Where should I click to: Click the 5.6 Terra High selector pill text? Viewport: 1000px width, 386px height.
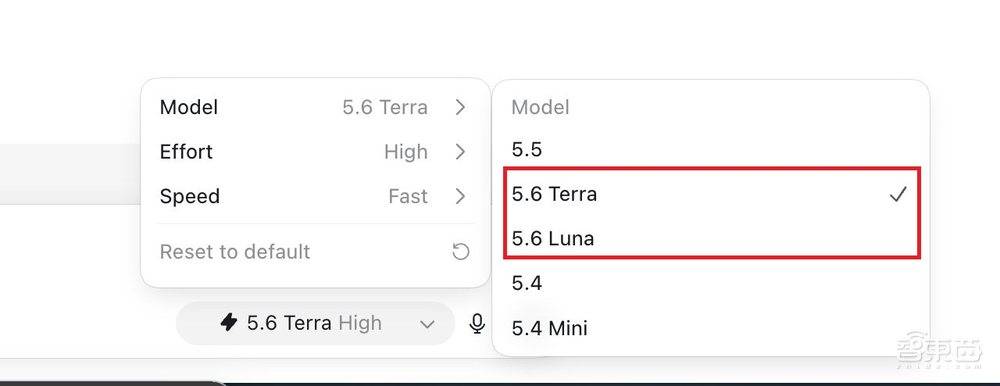point(314,323)
